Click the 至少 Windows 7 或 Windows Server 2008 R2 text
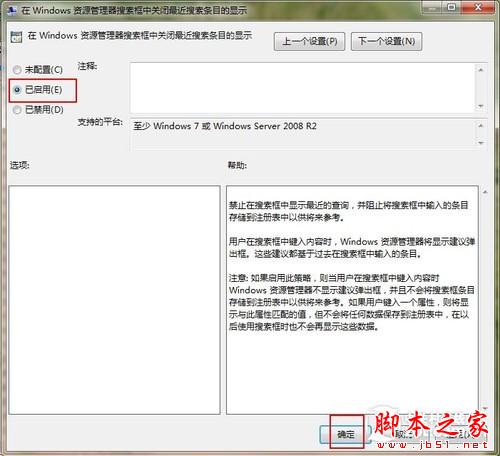This screenshot has width=500, height=456. [225, 126]
